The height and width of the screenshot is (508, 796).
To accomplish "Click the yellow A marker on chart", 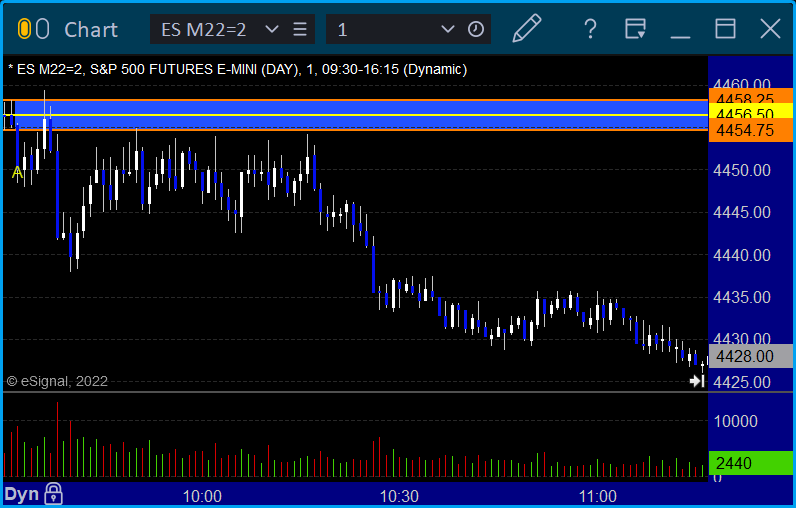I will (17, 173).
